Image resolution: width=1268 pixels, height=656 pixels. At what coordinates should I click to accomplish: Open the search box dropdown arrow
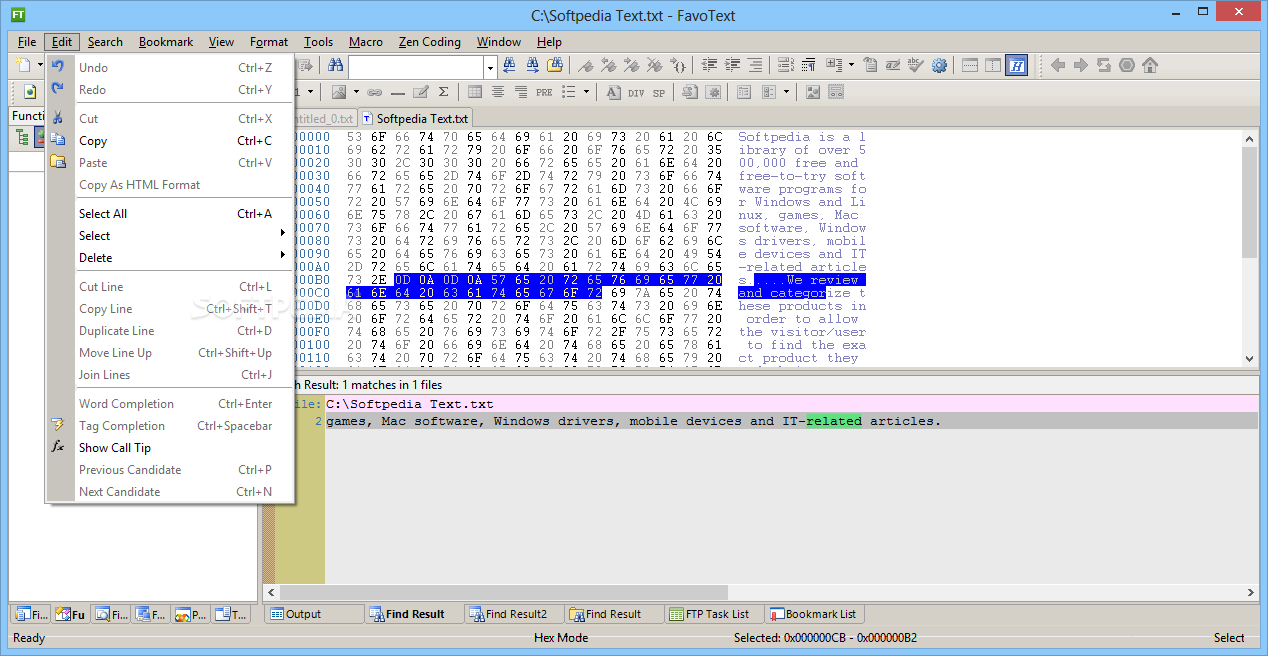point(490,67)
